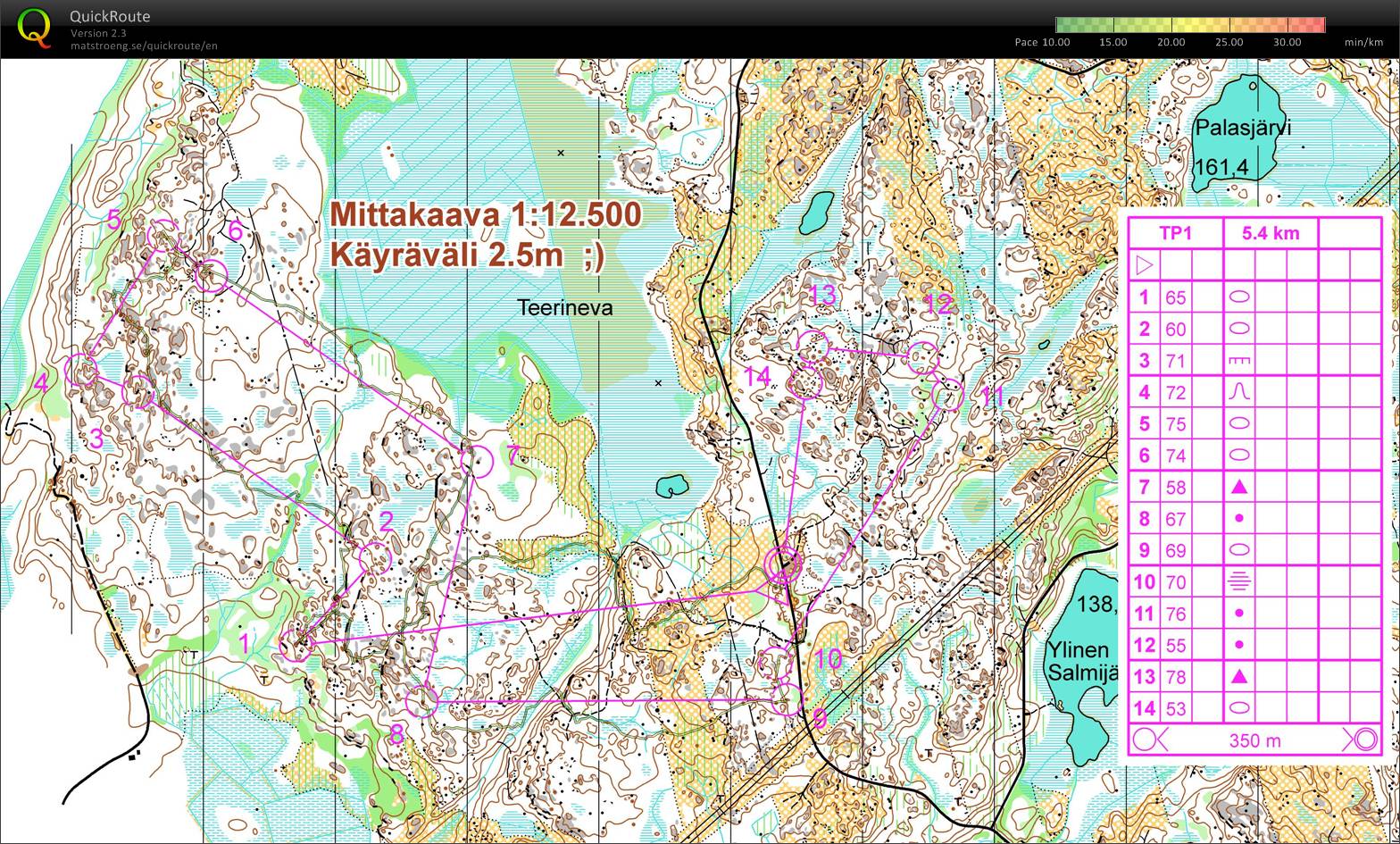The image size is (1400, 844).
Task: Click the '20.00' pace legend value
Action: point(1171,42)
